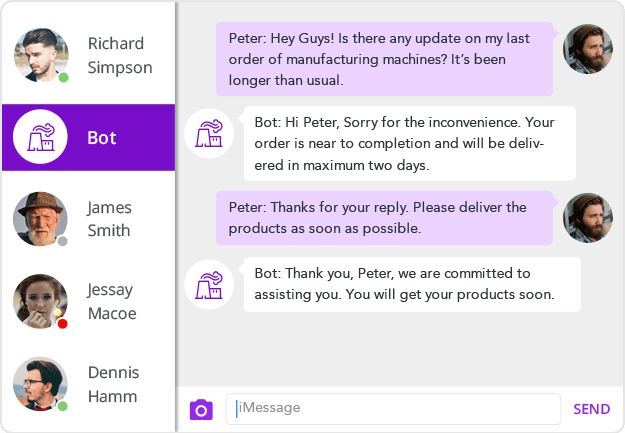Screen dimensions: 625x433
Task: Open the Dennis Hamm conversation
Action: tap(113, 384)
